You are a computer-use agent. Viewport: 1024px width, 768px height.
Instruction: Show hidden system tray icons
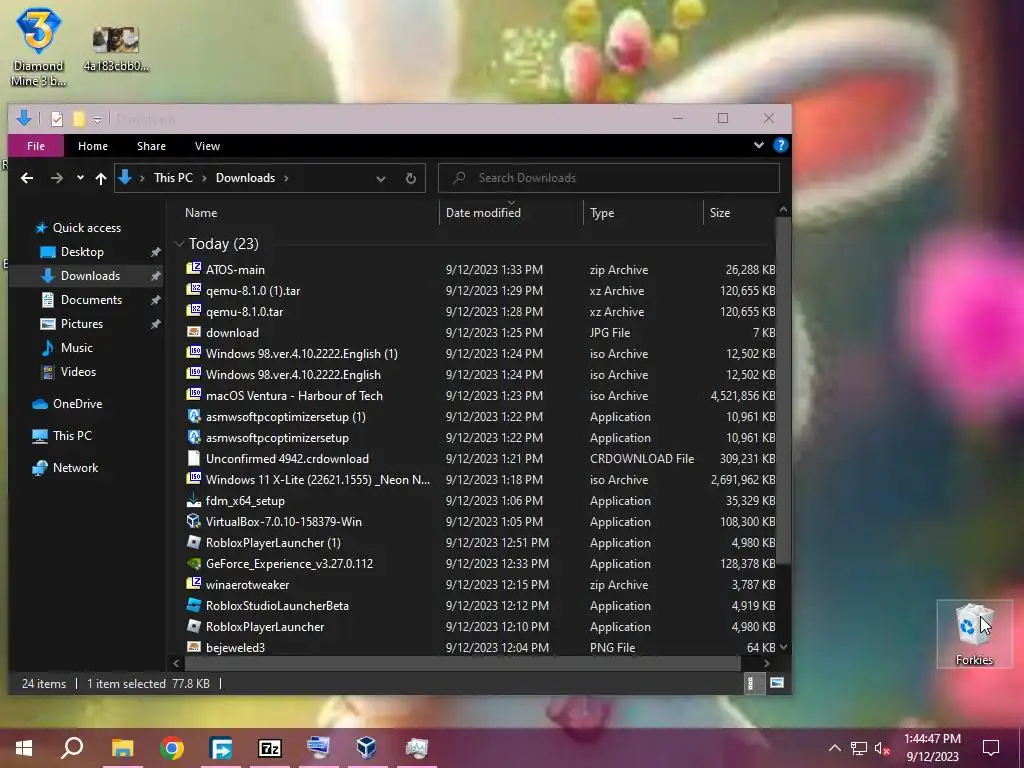(x=835, y=748)
